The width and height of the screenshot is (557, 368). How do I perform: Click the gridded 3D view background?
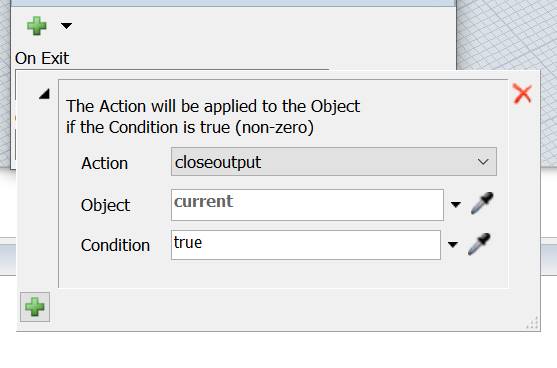[x=506, y=34]
